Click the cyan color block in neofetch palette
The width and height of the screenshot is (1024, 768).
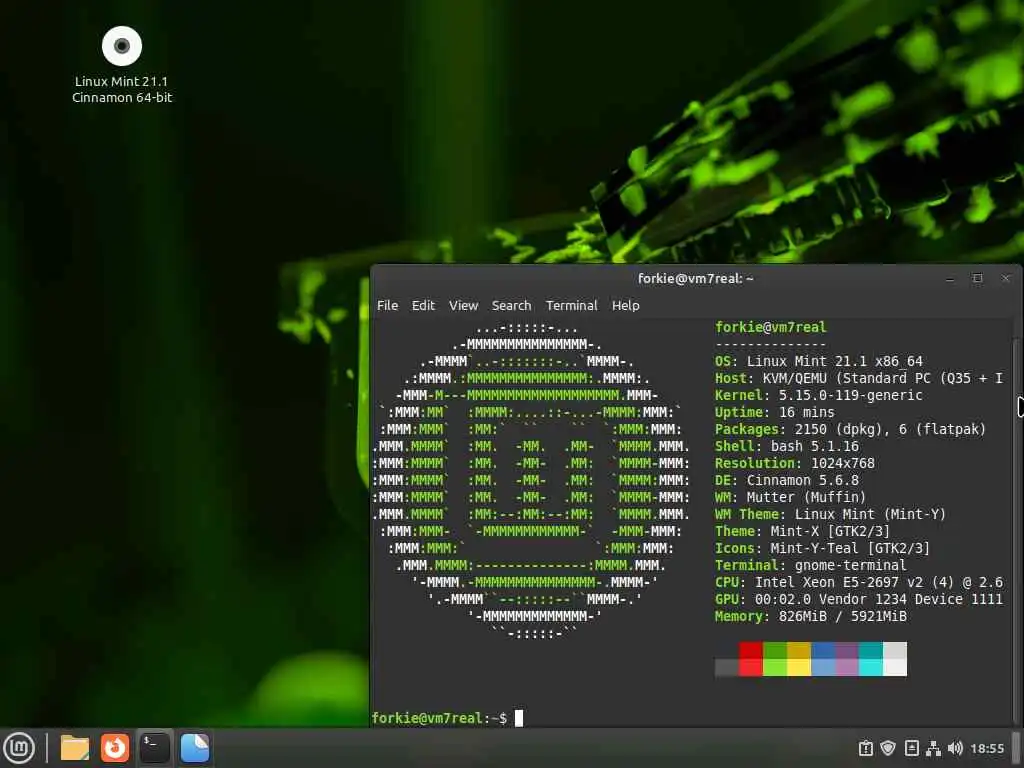pos(871,659)
